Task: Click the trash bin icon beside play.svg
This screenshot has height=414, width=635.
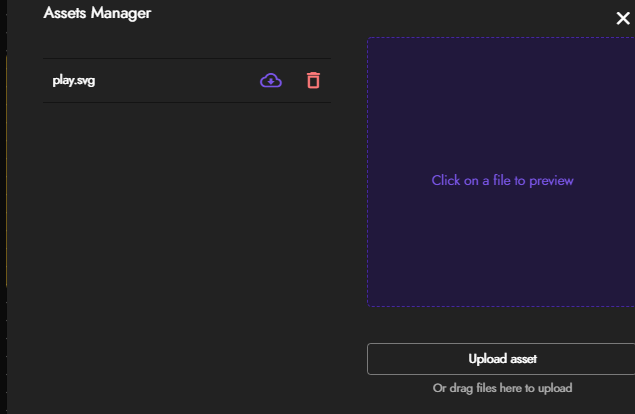Action: coord(313,81)
